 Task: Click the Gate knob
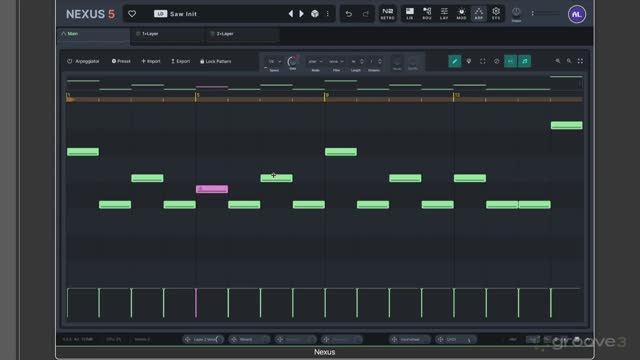(292, 62)
